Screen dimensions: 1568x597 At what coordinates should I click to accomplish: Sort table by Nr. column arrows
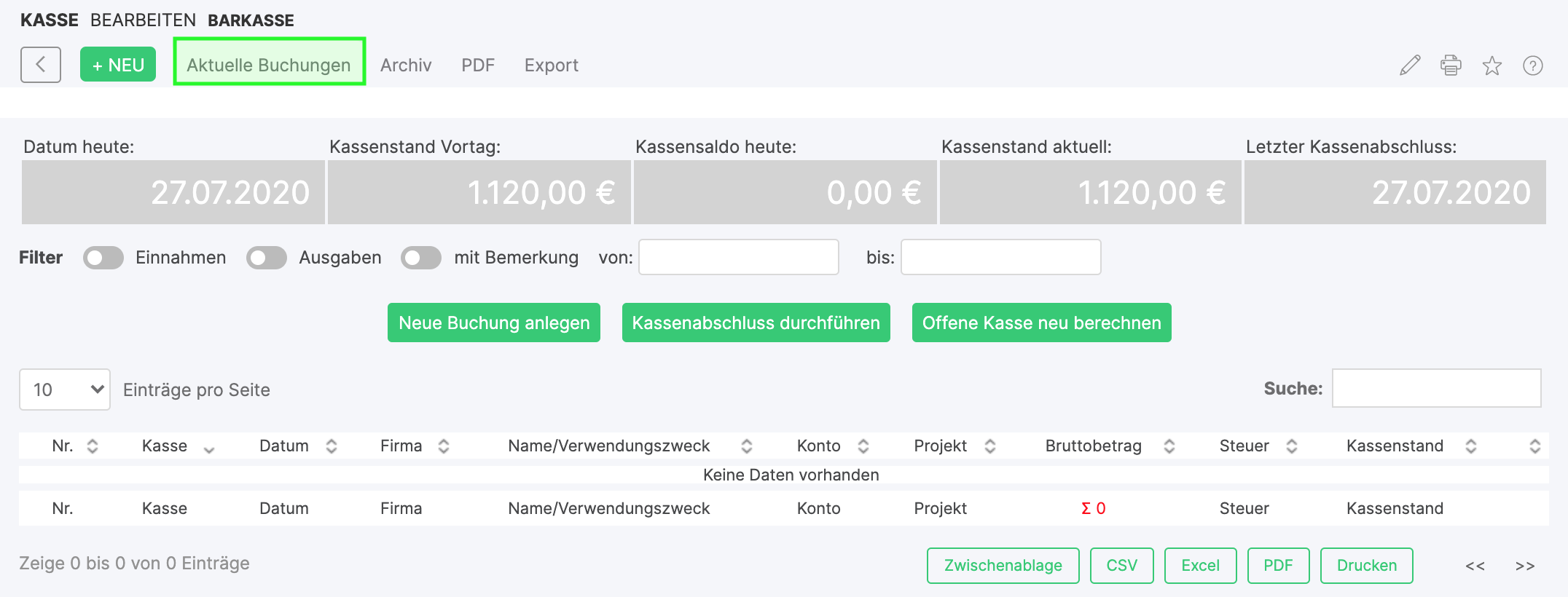(x=93, y=446)
